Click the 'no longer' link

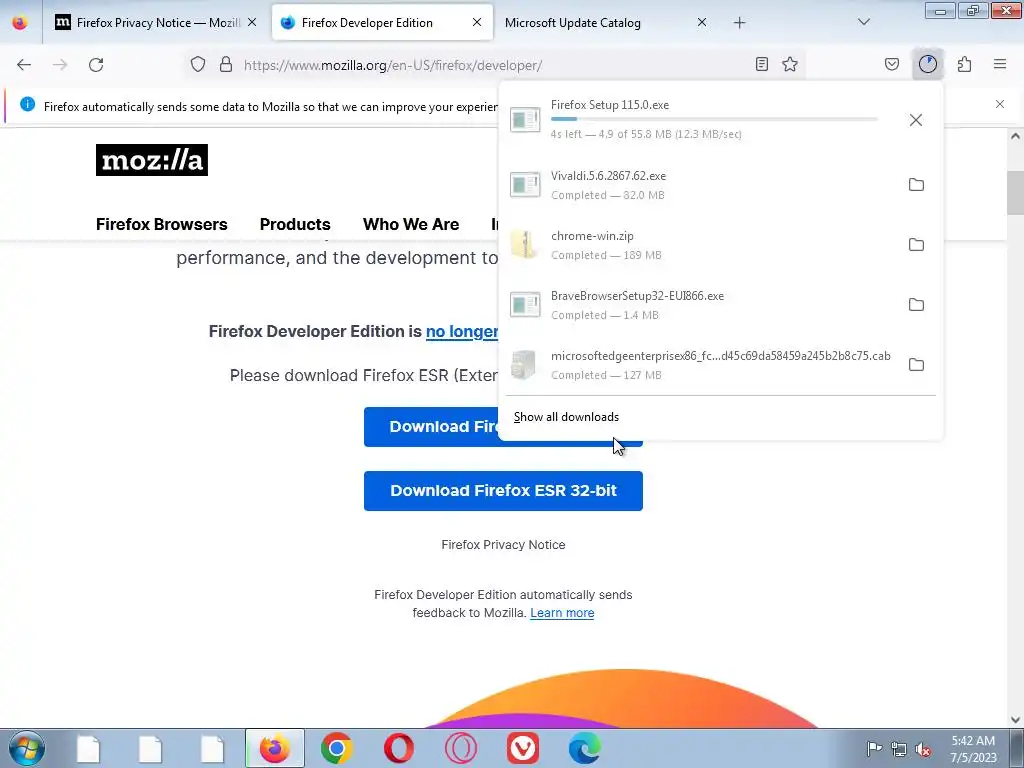click(x=462, y=332)
